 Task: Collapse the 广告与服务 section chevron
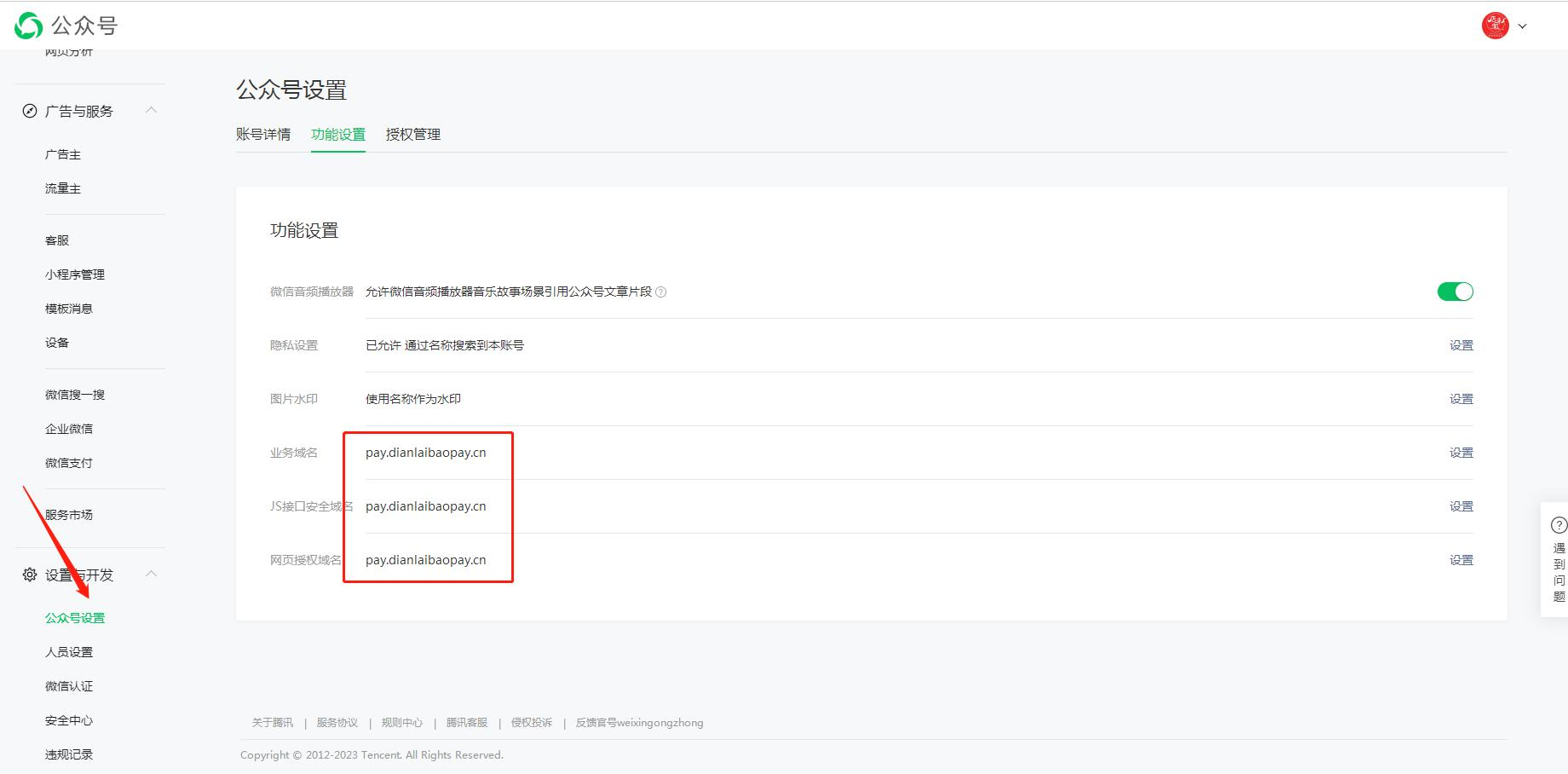click(152, 110)
